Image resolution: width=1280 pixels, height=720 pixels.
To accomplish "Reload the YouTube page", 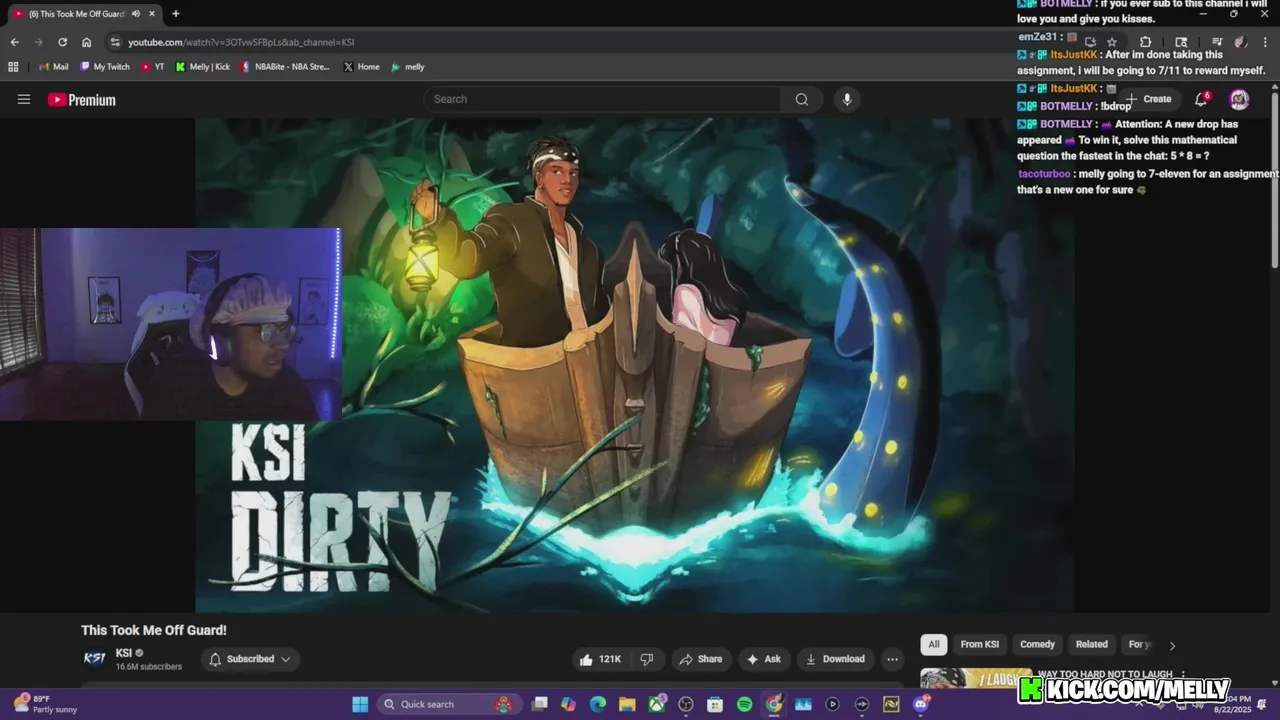I will [62, 42].
